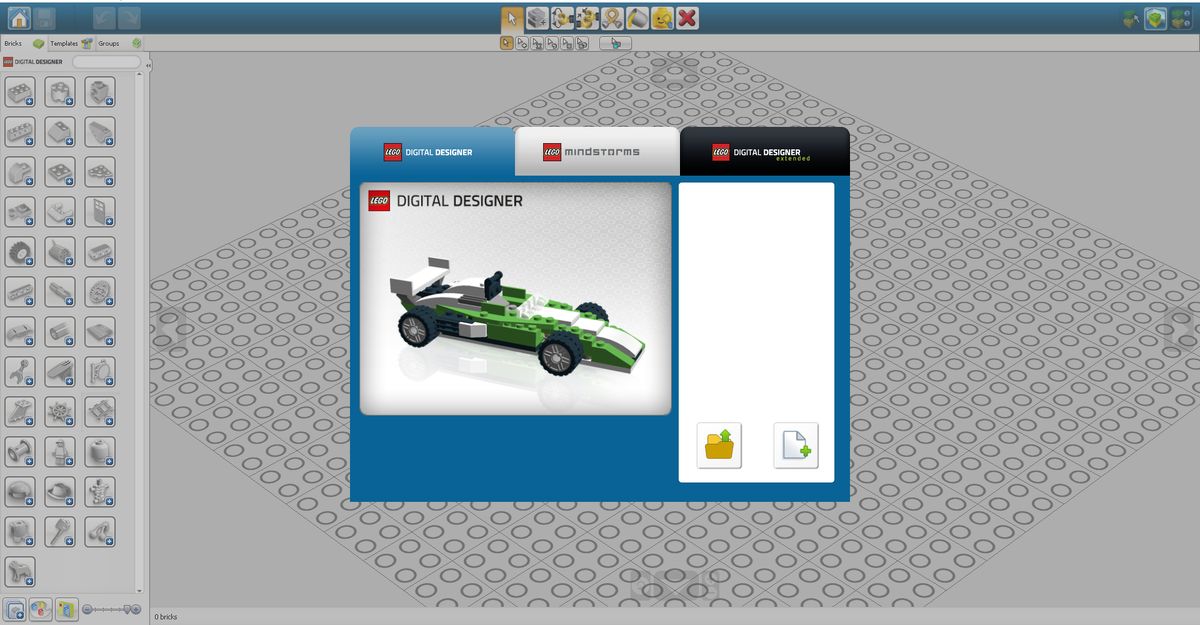Open the wrench tools category

click(20, 372)
